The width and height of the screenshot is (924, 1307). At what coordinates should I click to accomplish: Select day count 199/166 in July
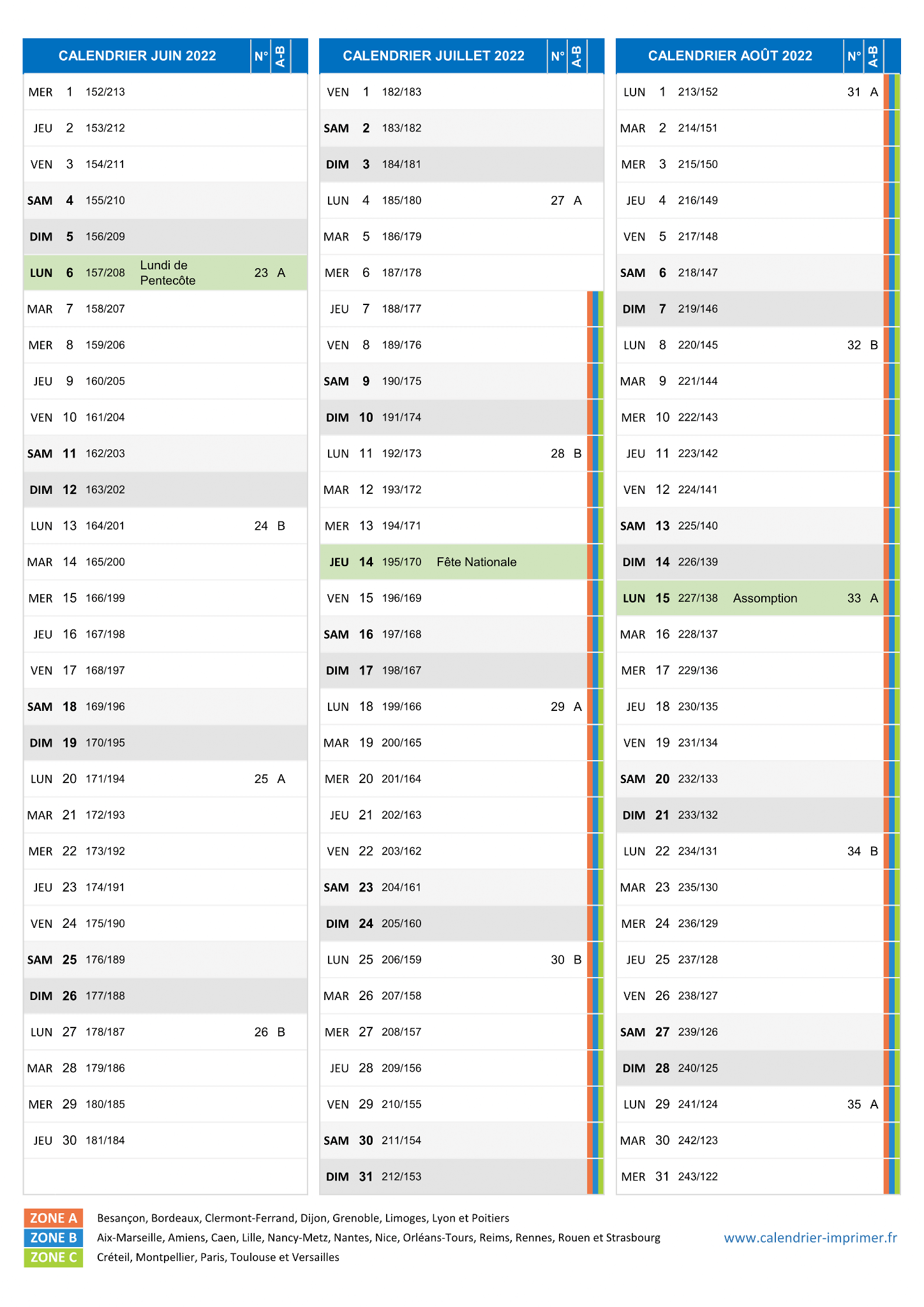401,706
